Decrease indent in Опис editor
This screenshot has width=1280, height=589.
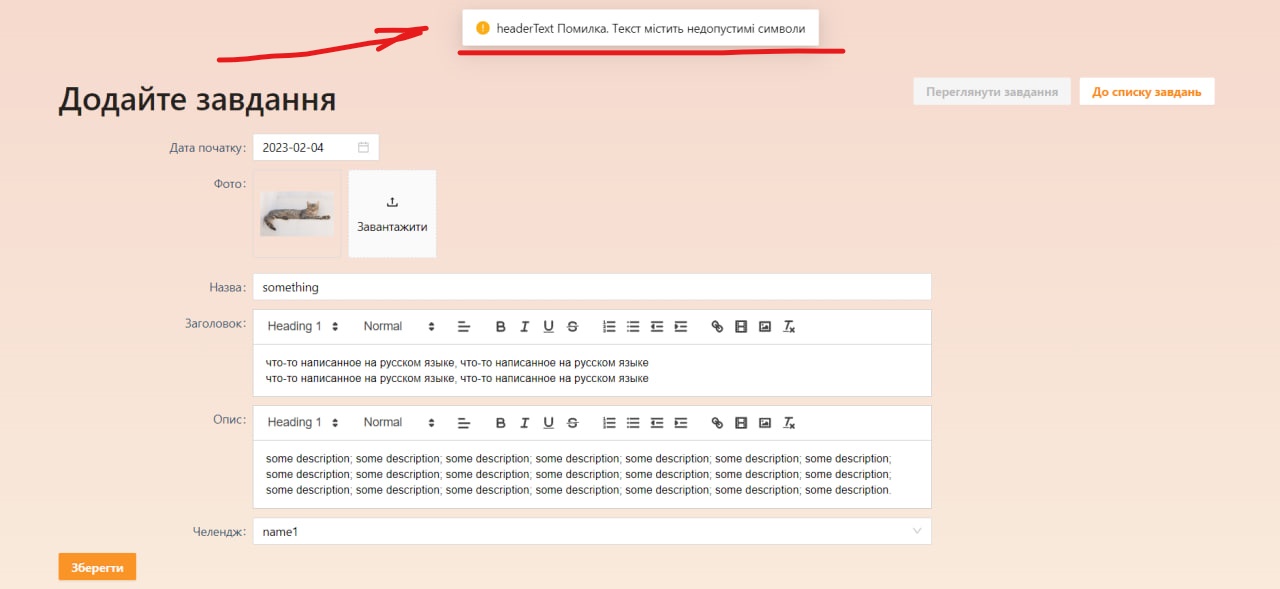coord(657,422)
